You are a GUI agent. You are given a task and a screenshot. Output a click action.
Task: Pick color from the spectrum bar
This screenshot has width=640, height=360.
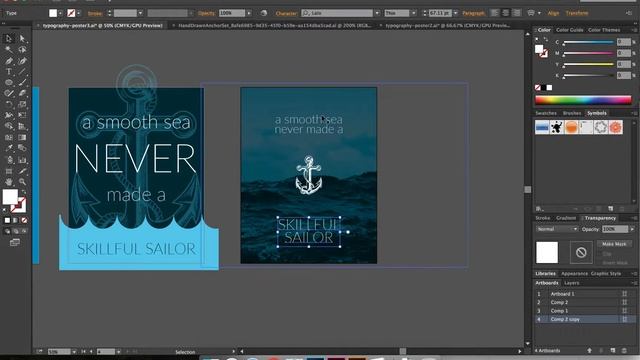(583, 100)
